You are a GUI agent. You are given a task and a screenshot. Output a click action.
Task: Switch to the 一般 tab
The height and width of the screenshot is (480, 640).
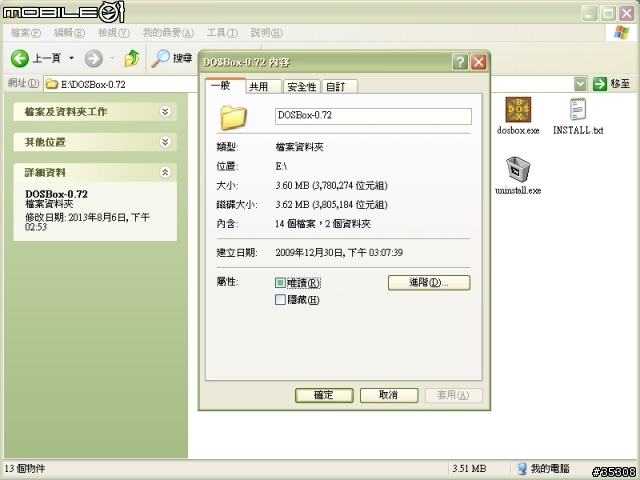coord(225,86)
